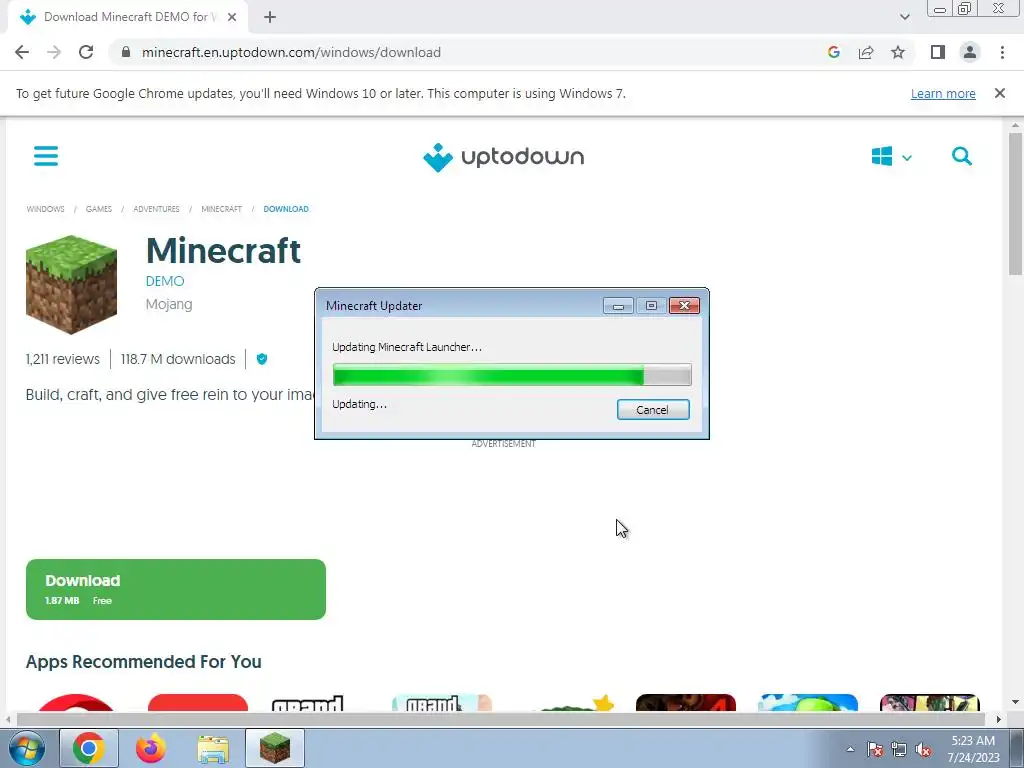Image resolution: width=1024 pixels, height=768 pixels.
Task: Open the Uptodown search
Action: click(x=961, y=156)
